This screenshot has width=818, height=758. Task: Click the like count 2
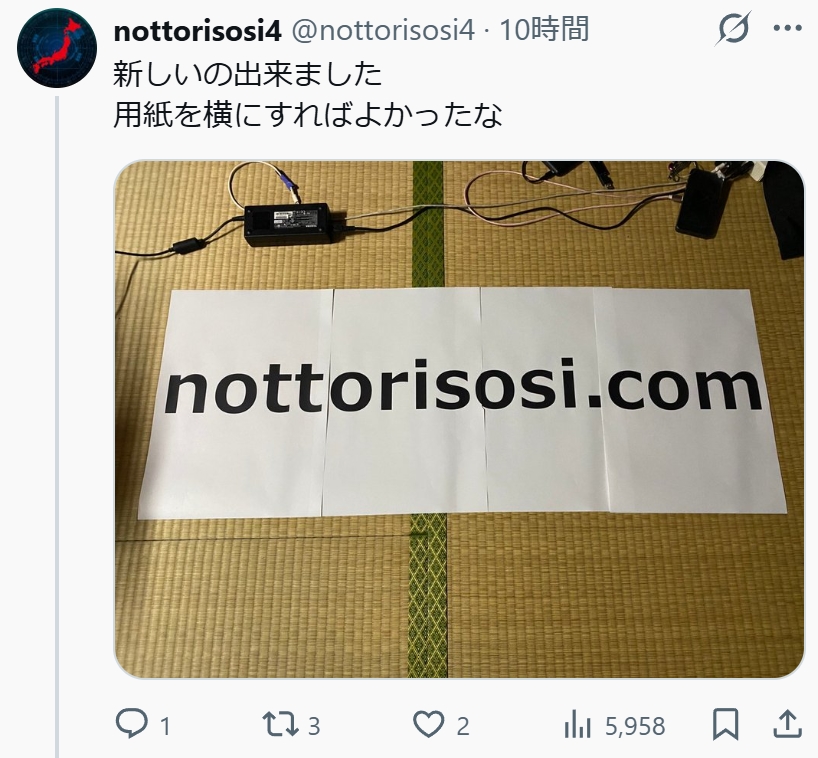coord(463,727)
